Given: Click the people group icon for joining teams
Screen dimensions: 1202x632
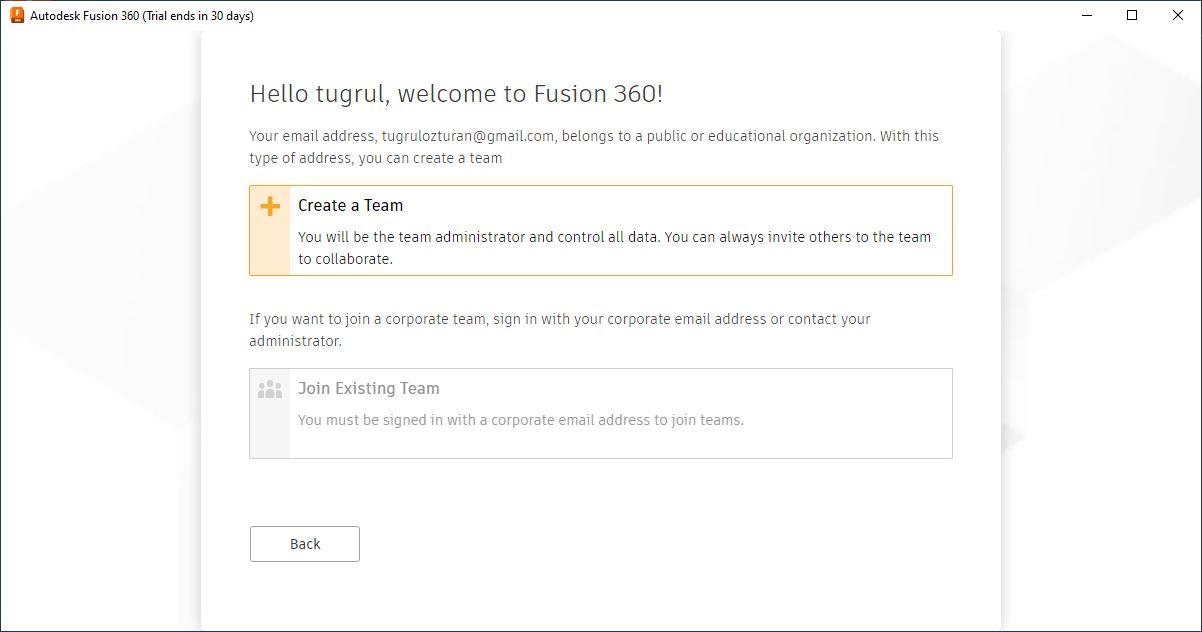Looking at the screenshot, I should click(270, 390).
